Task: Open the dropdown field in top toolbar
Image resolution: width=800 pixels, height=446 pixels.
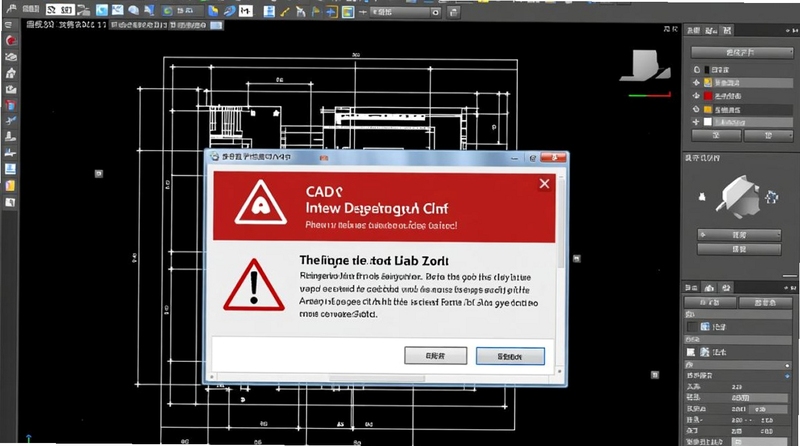Action: pyautogui.click(x=405, y=12)
